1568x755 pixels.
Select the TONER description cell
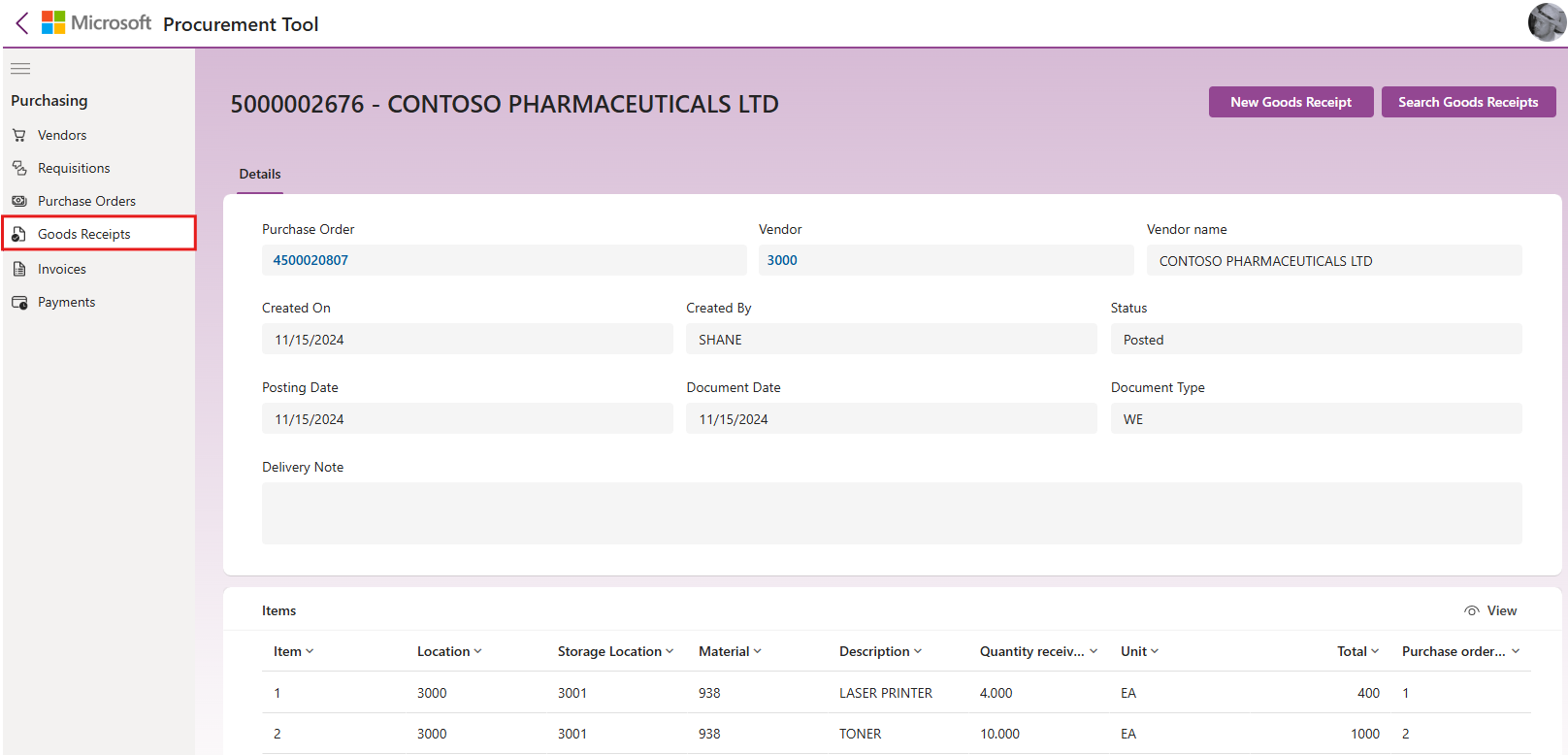click(x=861, y=734)
